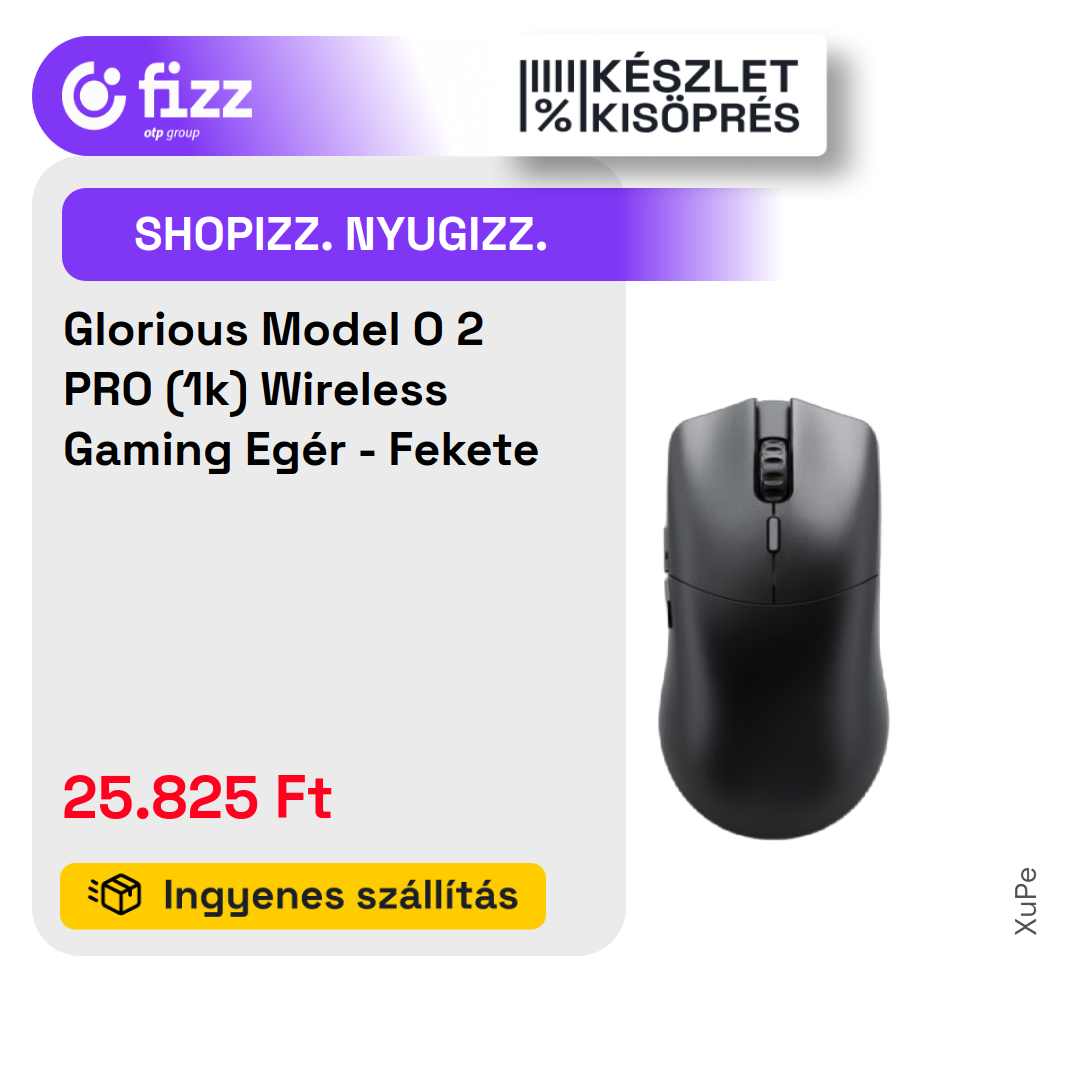
Task: Click the right mouse button in the picture
Action: tap(832, 496)
